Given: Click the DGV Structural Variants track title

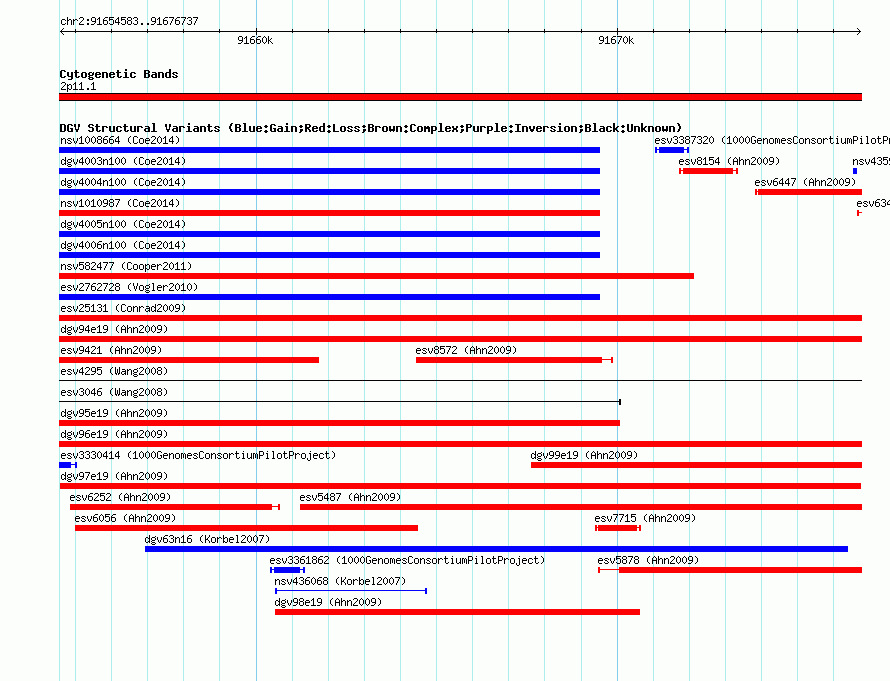Looking at the screenshot, I should (x=371, y=128).
